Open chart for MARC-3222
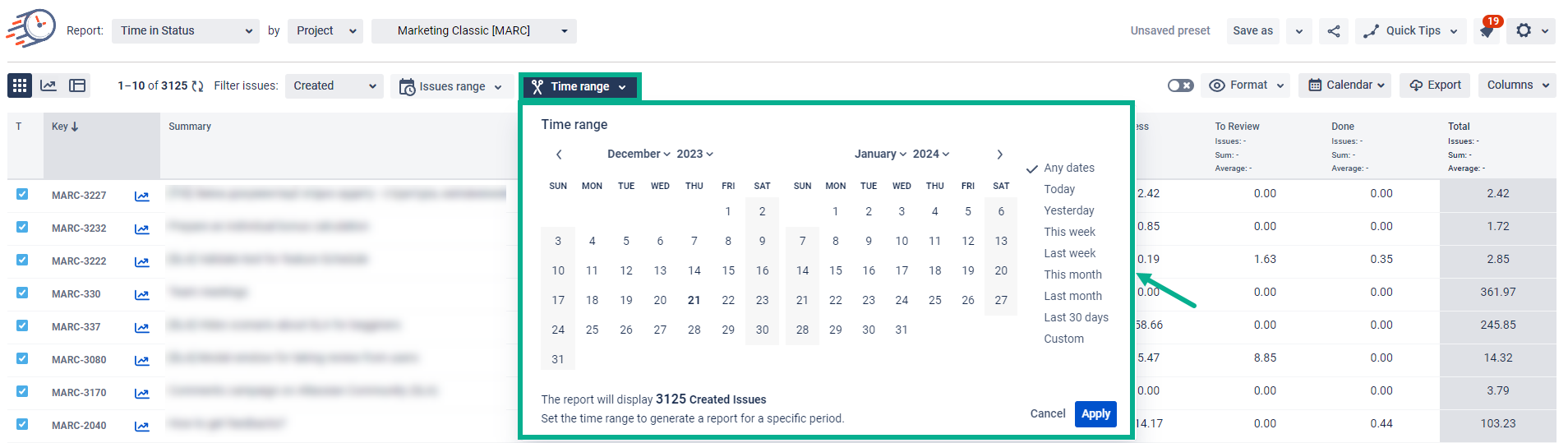 (142, 261)
